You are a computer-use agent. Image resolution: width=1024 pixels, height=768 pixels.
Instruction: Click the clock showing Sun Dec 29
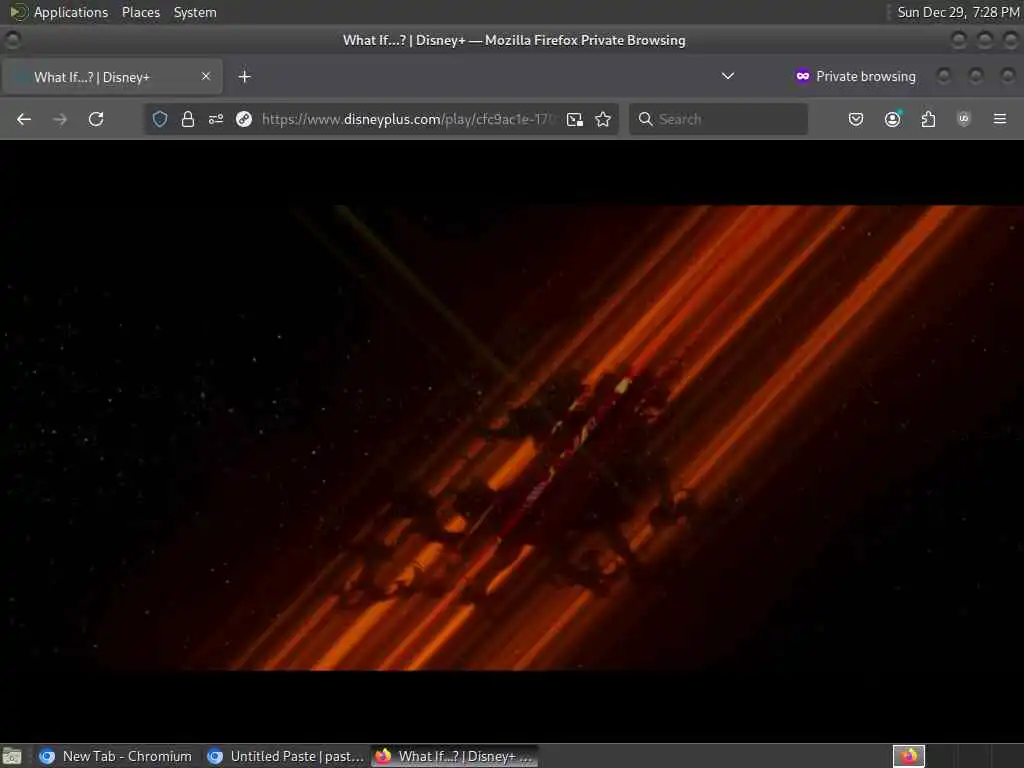958,12
